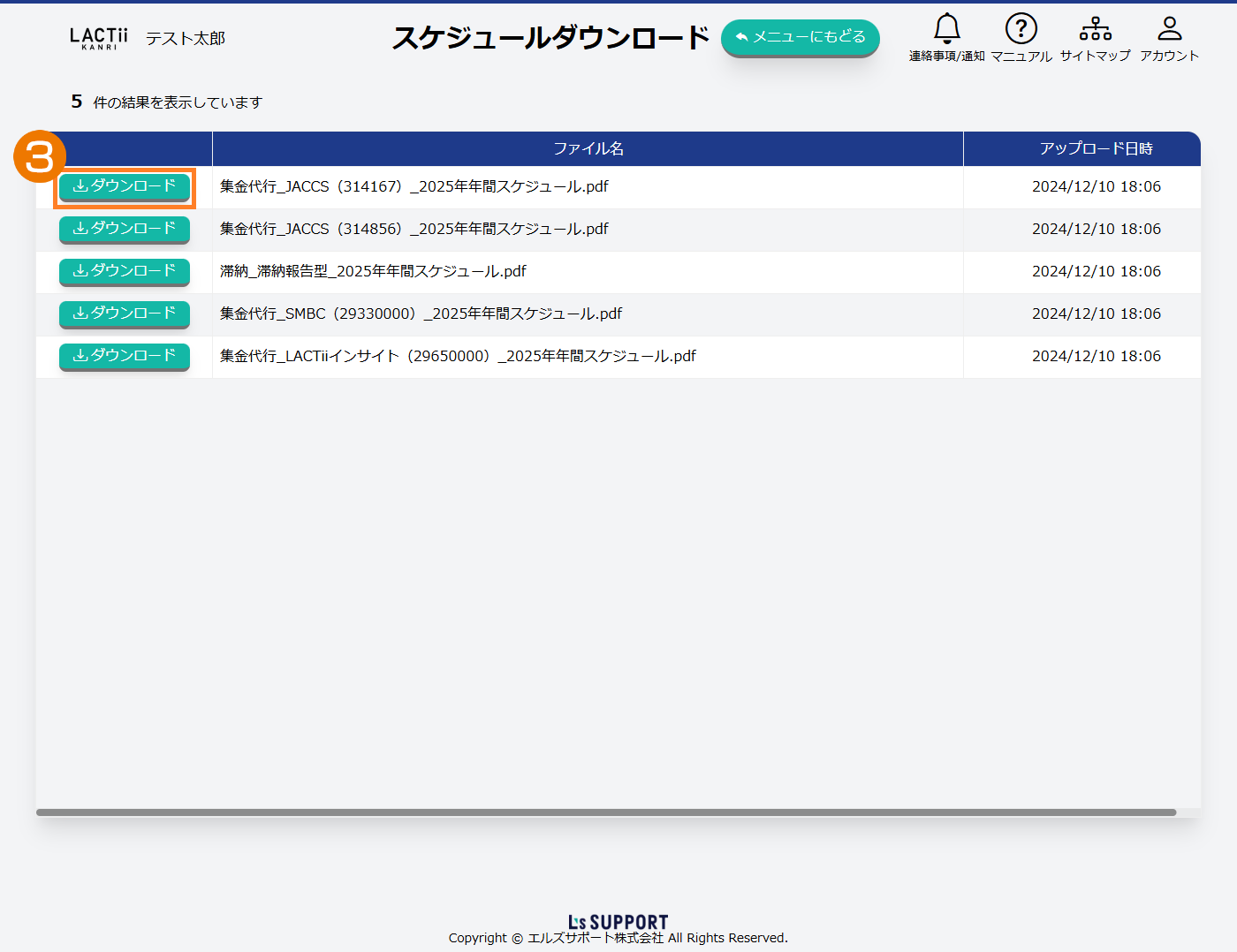Screen dimensions: 1237x952
Task: Click the ファイル名 column header
Action: click(588, 148)
